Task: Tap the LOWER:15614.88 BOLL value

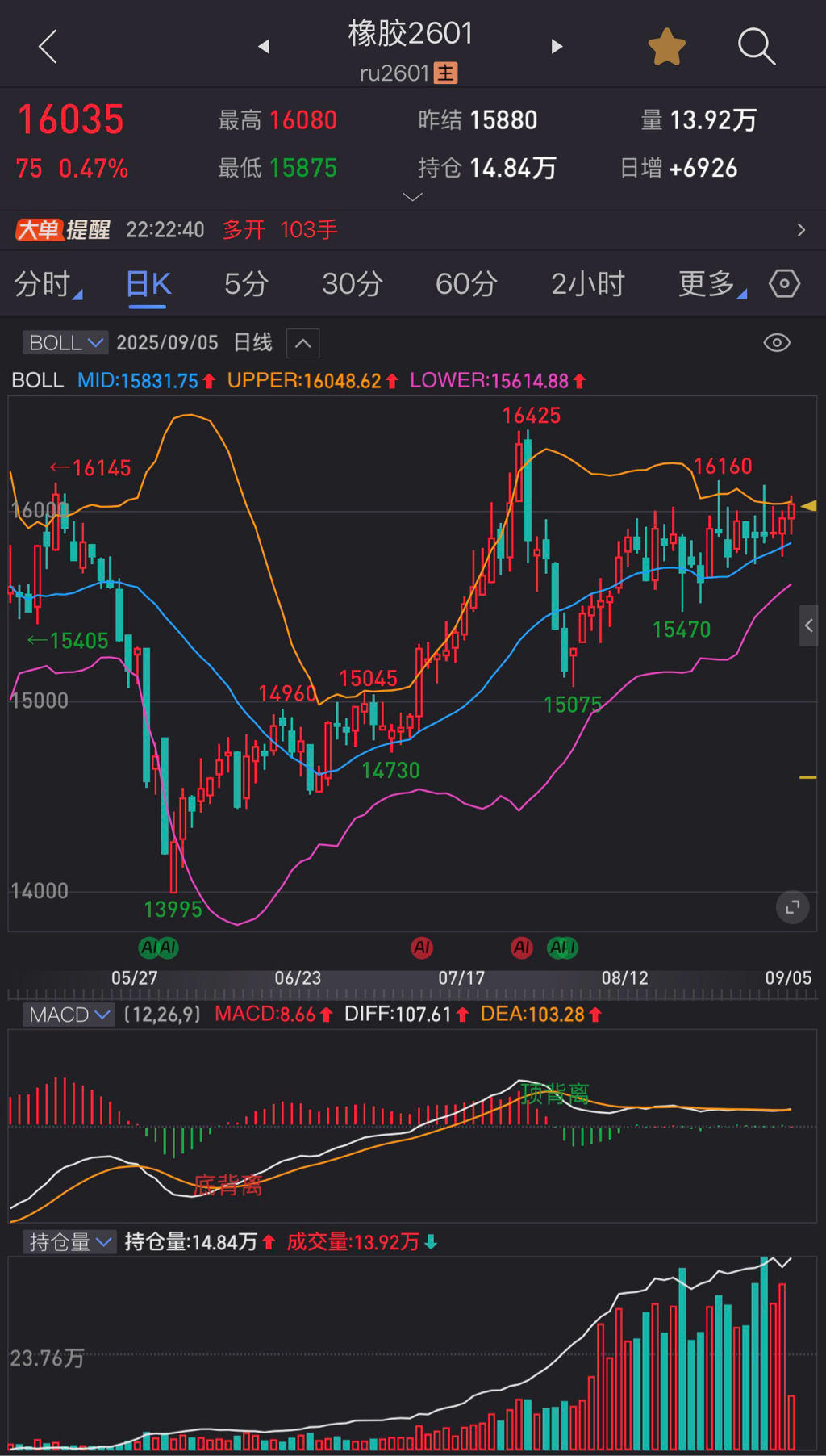Action: coord(498,381)
